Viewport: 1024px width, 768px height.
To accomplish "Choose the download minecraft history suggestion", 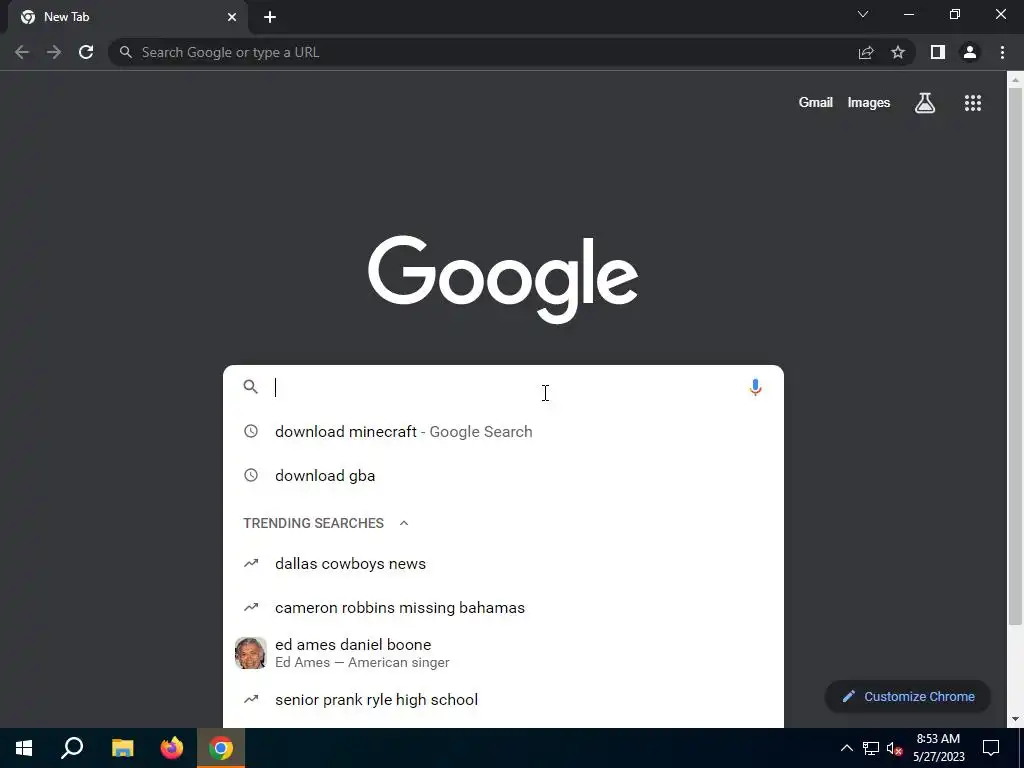I will (503, 432).
